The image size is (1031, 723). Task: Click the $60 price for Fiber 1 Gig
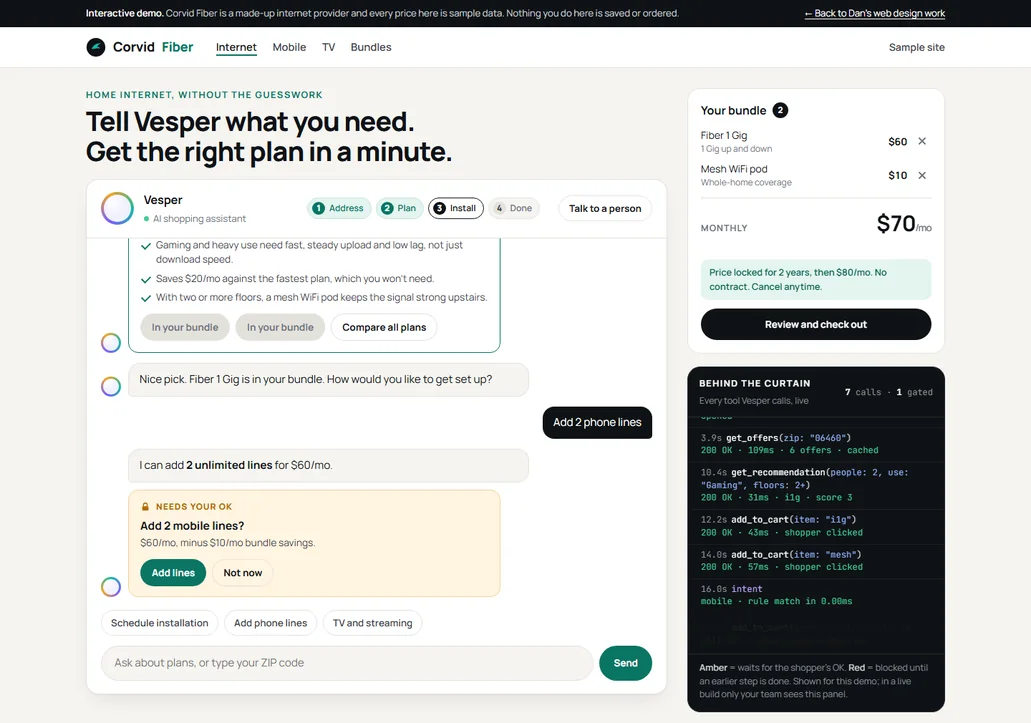(x=898, y=141)
